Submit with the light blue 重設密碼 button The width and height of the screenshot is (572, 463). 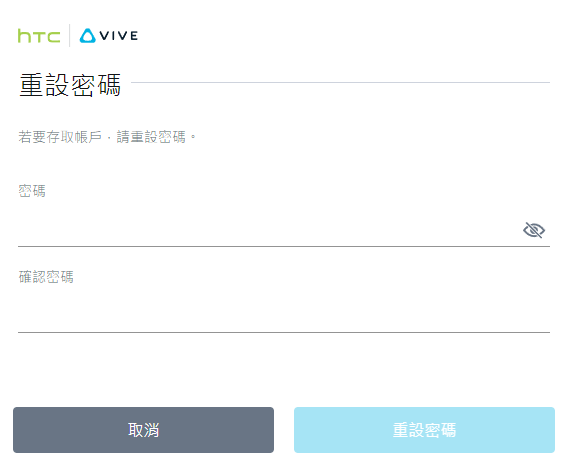tap(424, 430)
